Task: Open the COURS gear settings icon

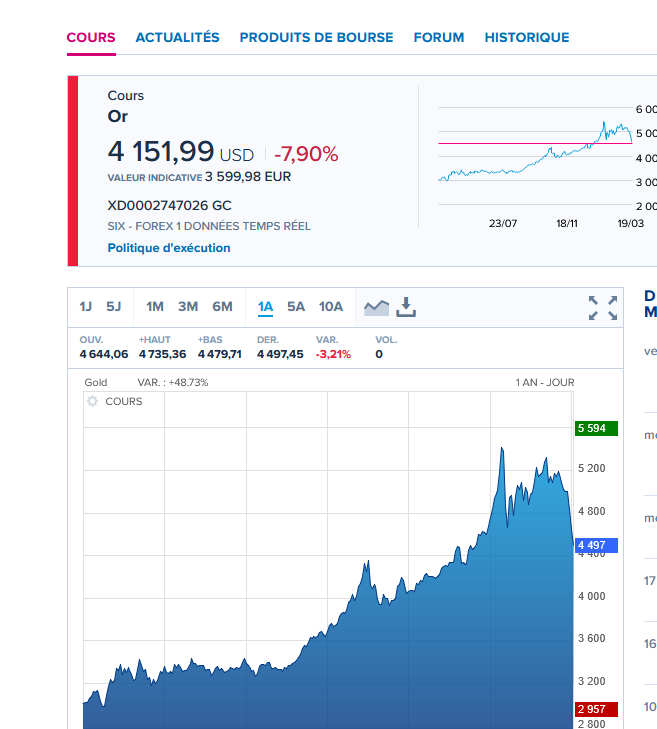Action: click(93, 401)
